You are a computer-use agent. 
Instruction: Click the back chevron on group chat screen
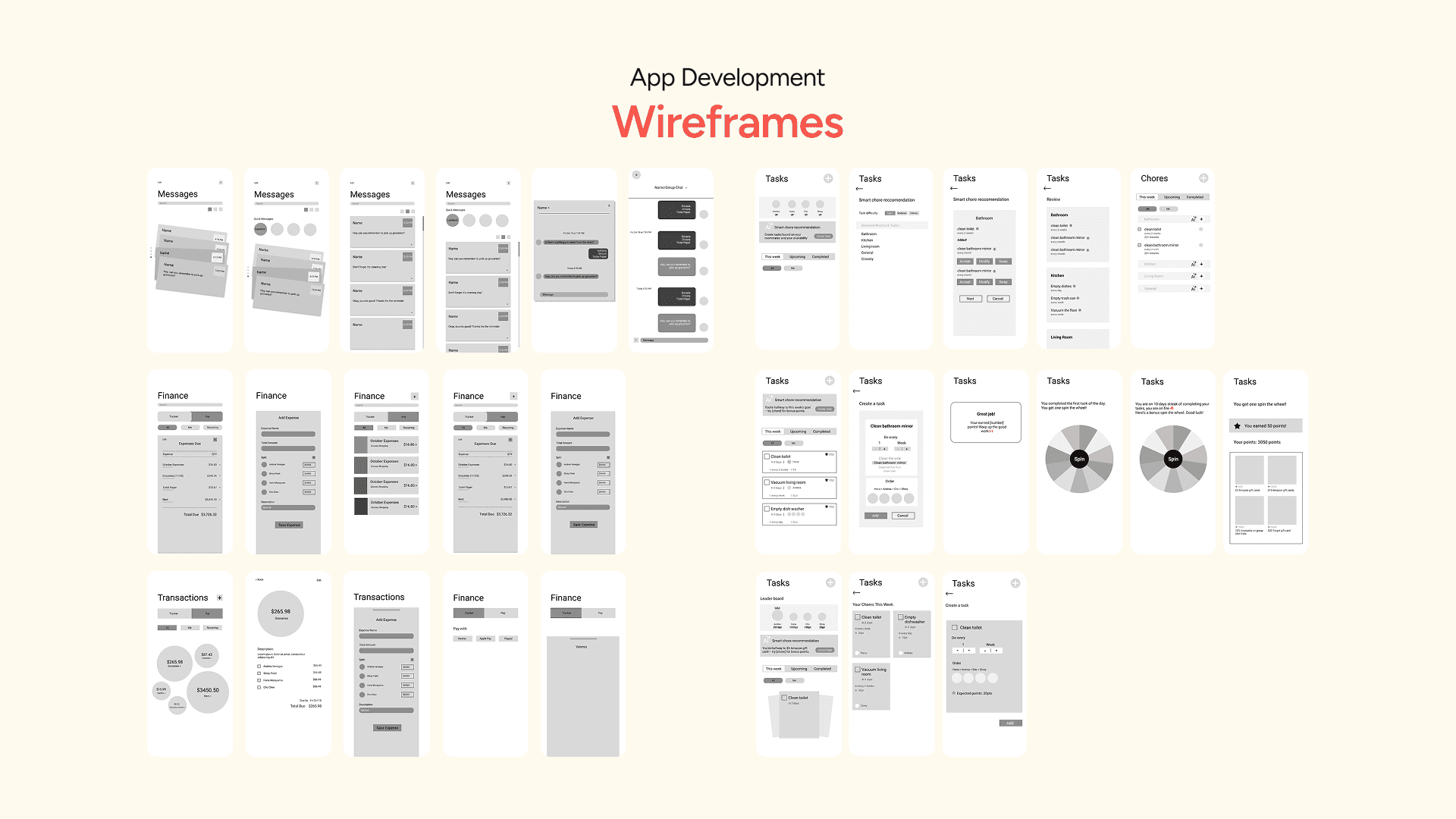tap(636, 175)
